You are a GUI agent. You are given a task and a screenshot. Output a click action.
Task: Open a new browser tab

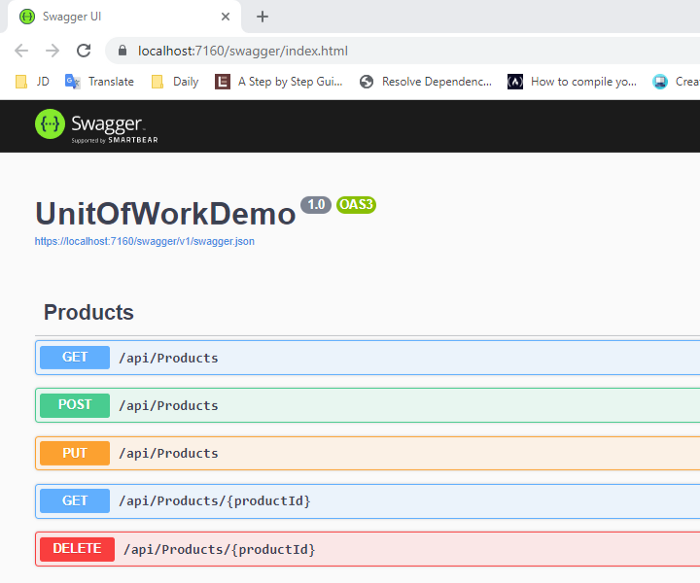262,17
